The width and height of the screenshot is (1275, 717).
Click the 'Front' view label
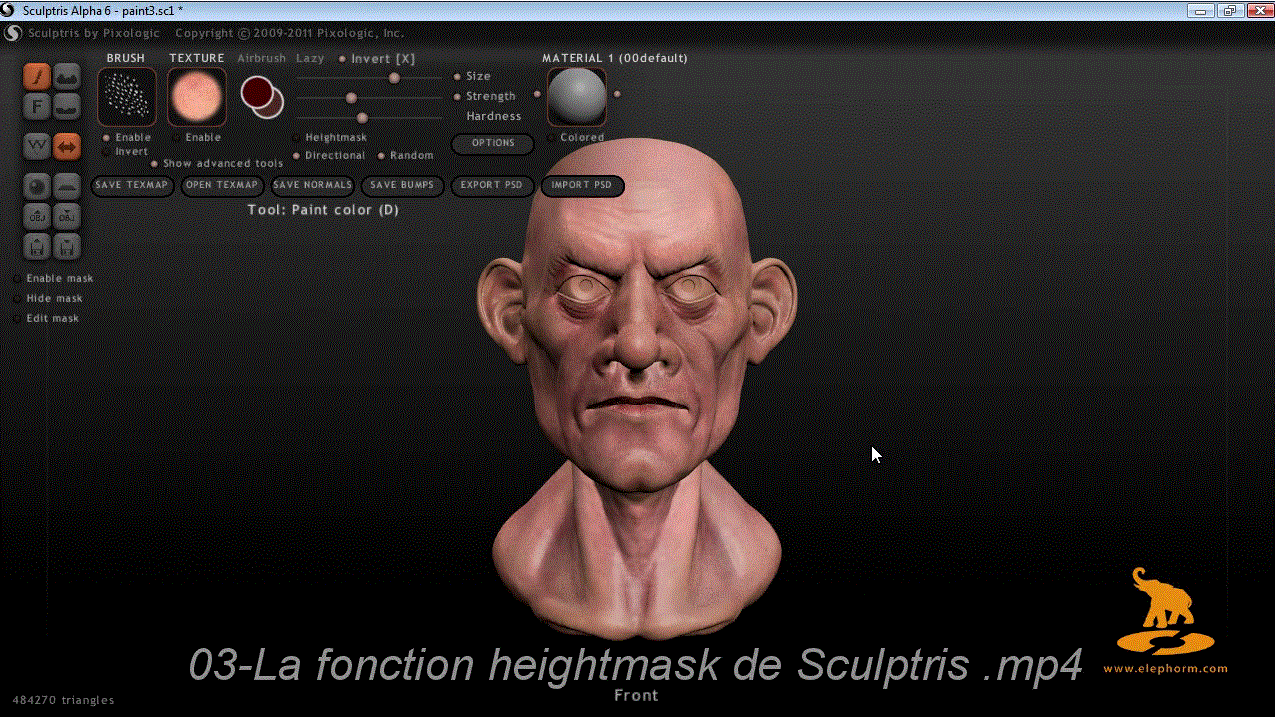pyautogui.click(x=636, y=695)
